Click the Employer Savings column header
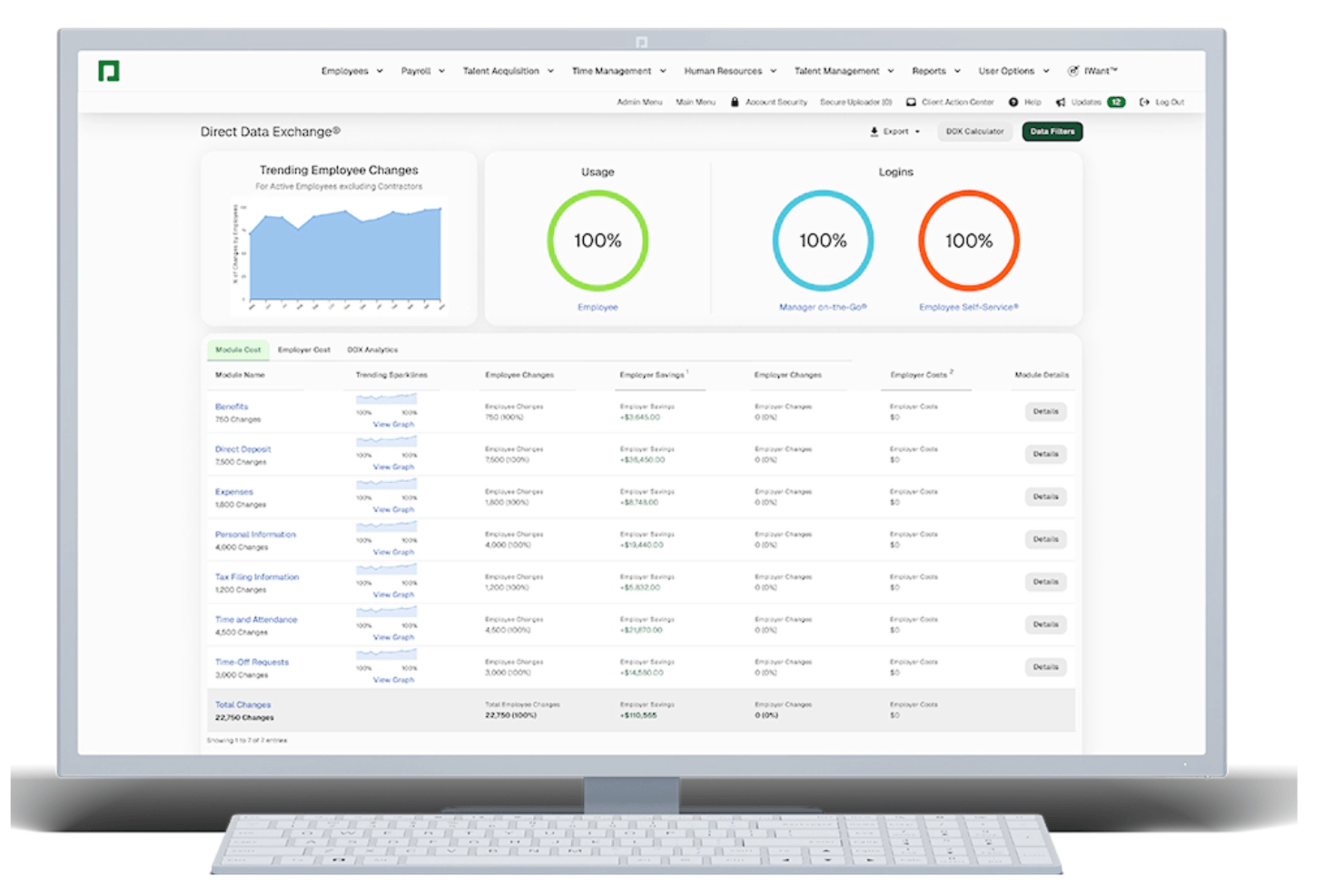1344x896 pixels. pyautogui.click(x=653, y=375)
